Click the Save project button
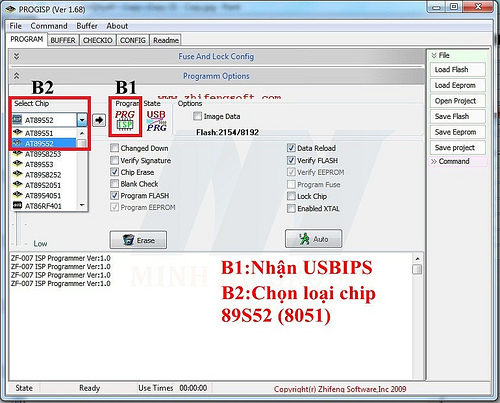This screenshot has height=403, width=500. 458,148
